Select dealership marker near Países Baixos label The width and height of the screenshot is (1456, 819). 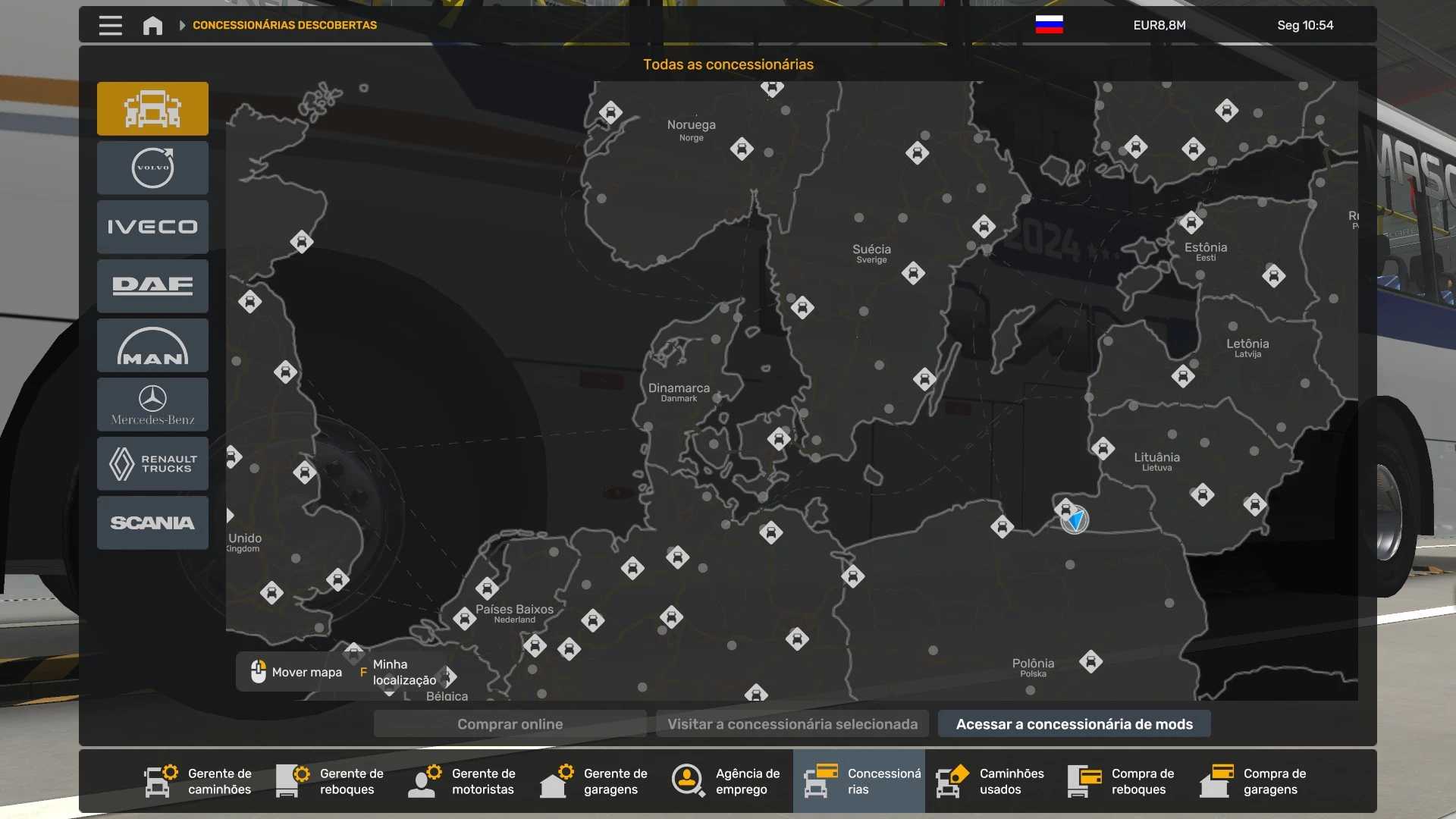click(x=487, y=588)
